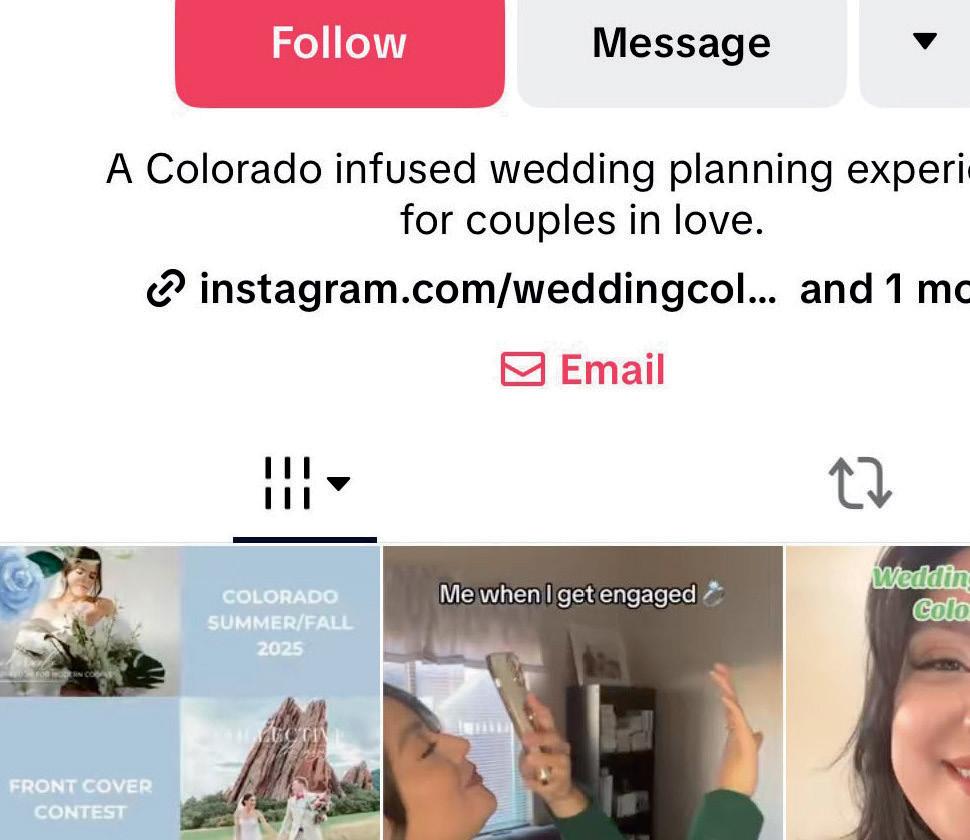Open the video with green Wedding text
Viewport: 970px width, 840px height.
tap(878, 693)
